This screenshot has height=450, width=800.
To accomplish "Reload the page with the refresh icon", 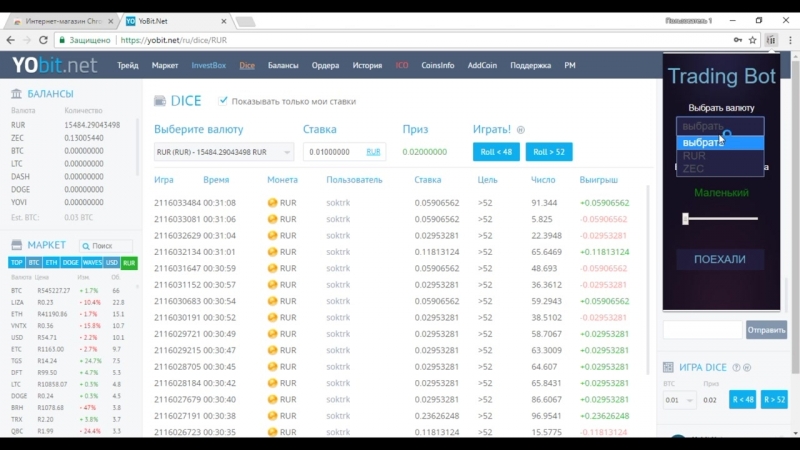I will 43,40.
